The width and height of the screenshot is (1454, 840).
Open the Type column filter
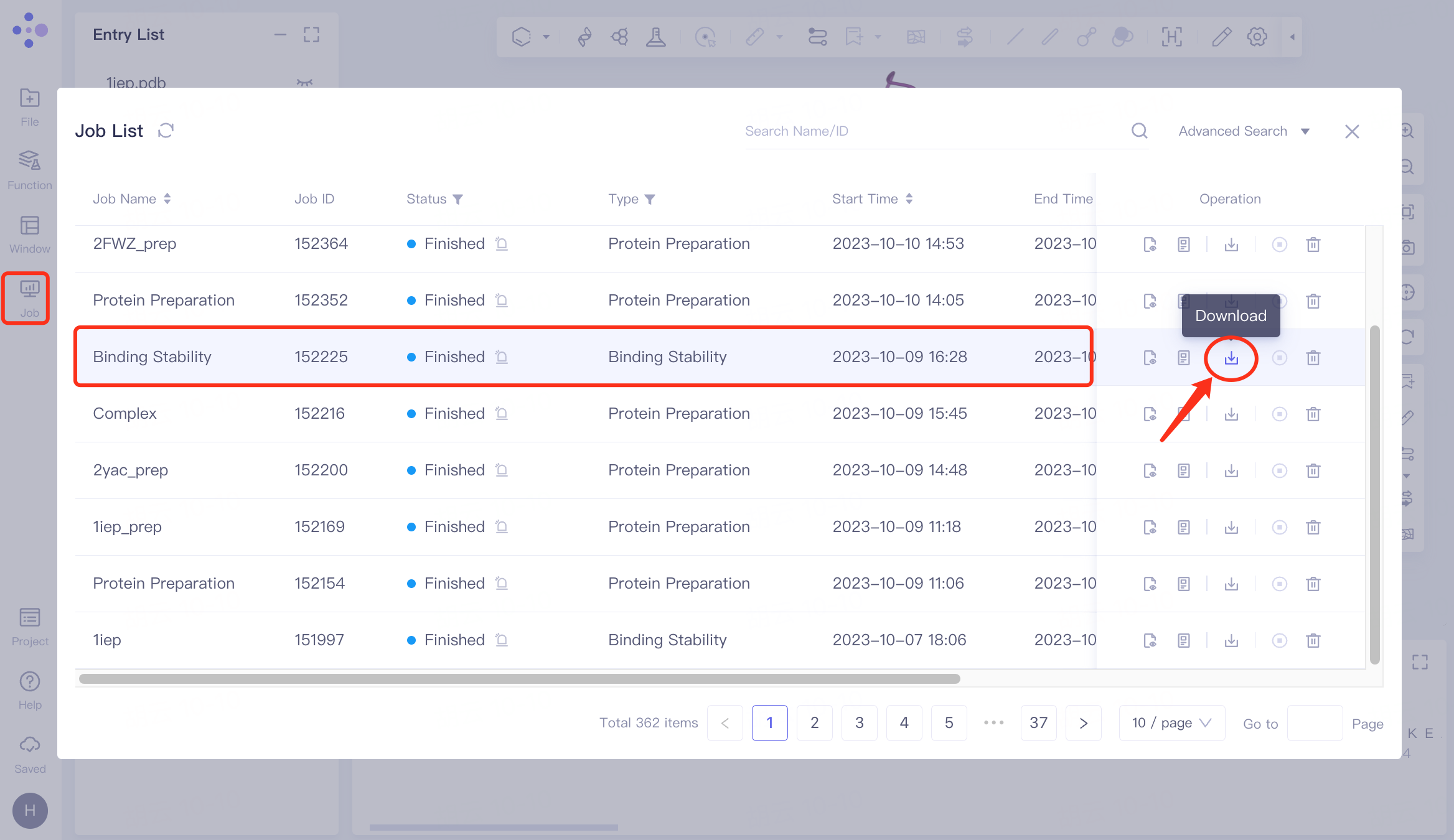650,199
